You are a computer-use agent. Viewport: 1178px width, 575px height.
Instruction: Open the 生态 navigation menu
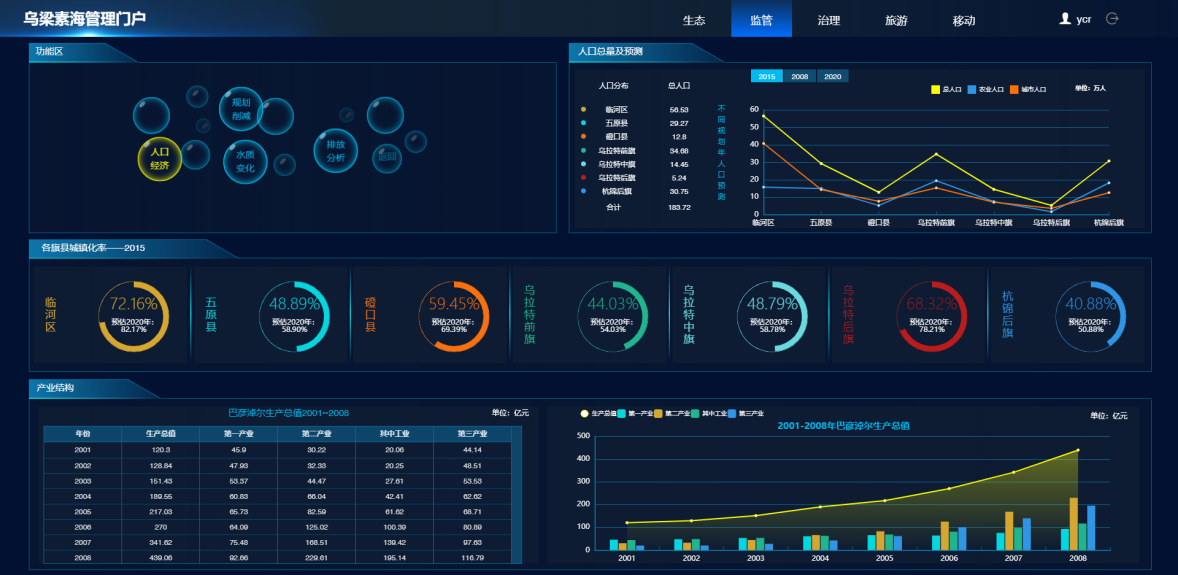click(x=694, y=20)
